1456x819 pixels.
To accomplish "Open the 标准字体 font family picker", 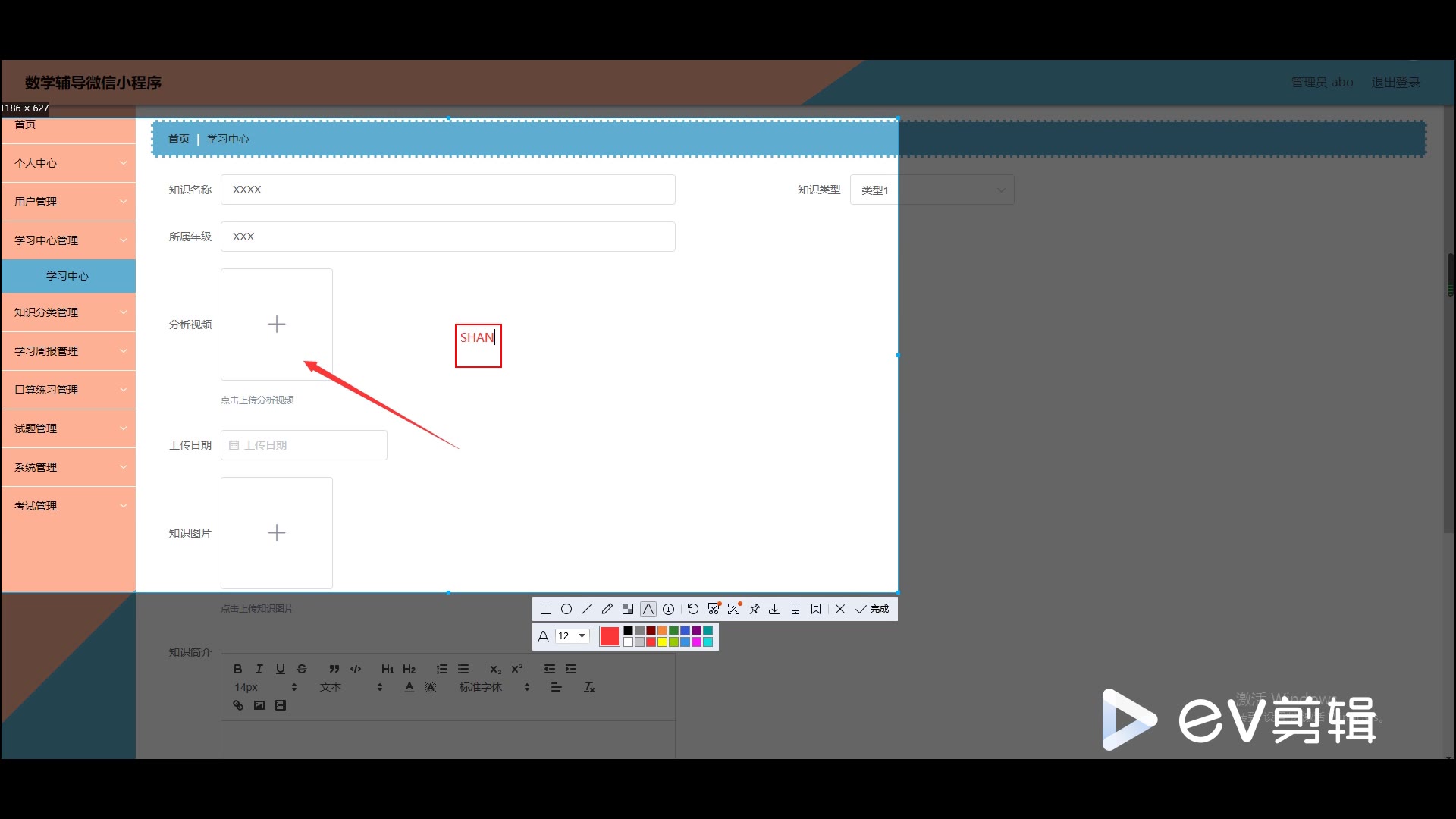I will click(494, 687).
